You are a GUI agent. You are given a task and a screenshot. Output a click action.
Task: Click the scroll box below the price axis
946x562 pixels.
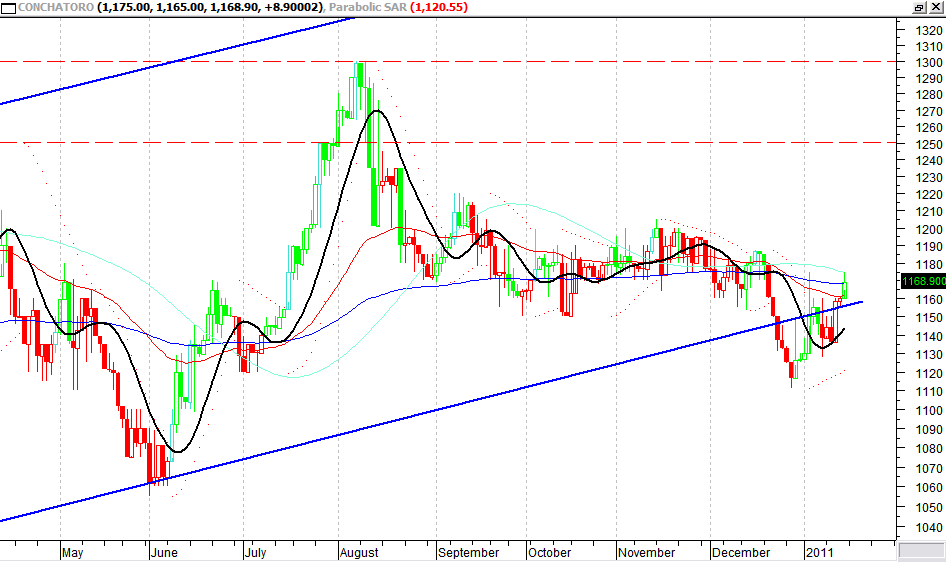[x=921, y=551]
